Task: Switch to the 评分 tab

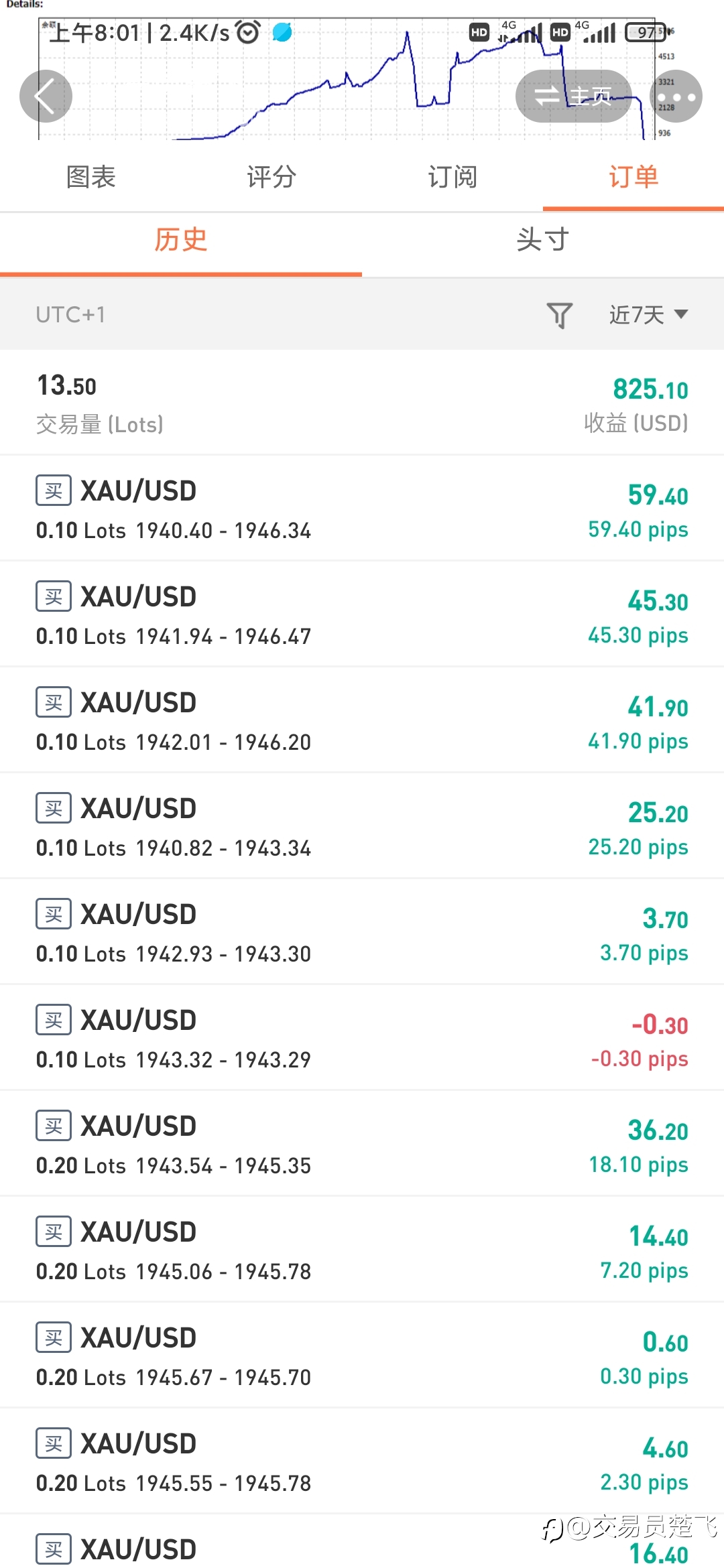Action: point(271,178)
